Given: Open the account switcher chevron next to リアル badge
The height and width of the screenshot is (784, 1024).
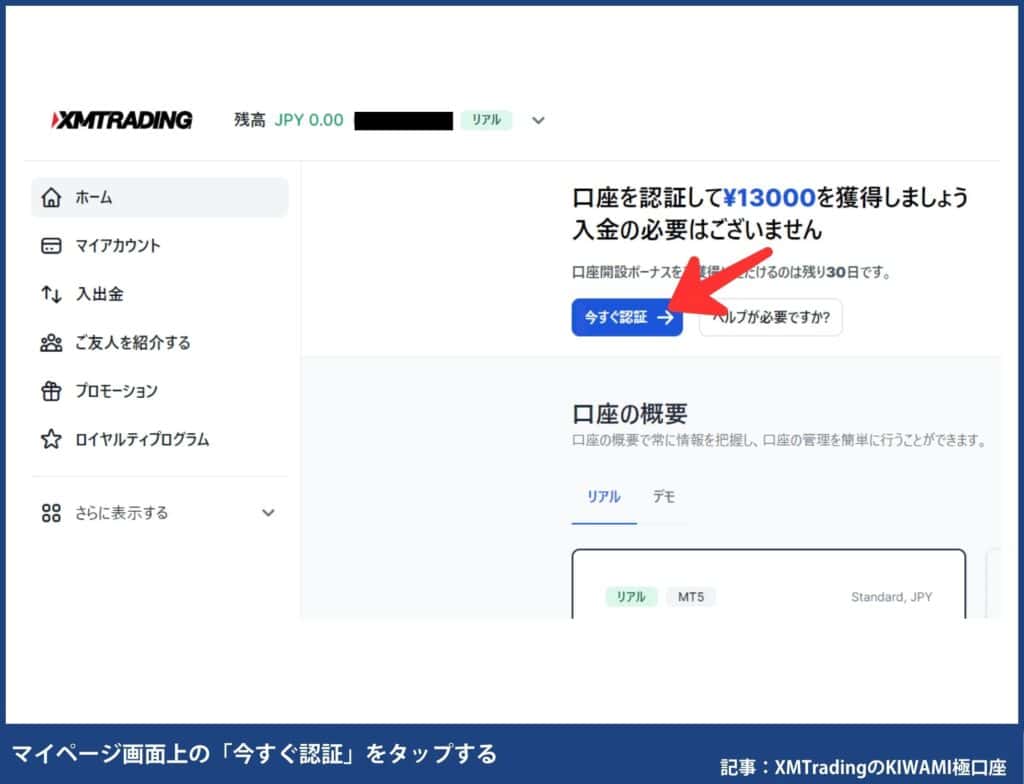Looking at the screenshot, I should 537,120.
